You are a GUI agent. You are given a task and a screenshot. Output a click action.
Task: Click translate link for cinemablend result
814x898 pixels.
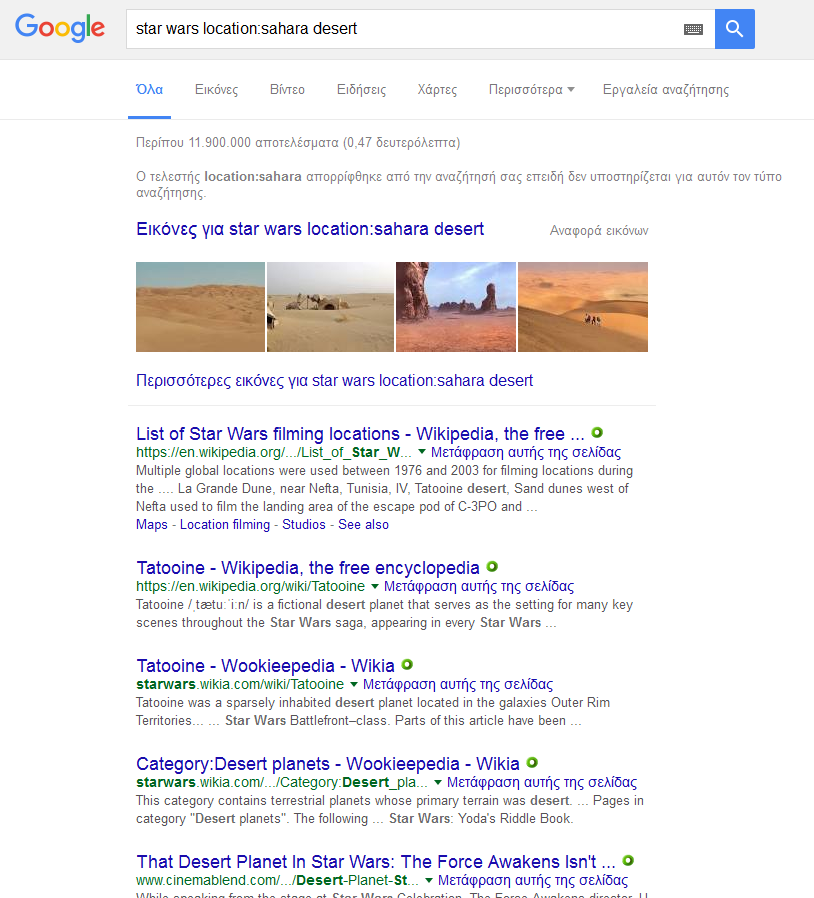[x=533, y=880]
